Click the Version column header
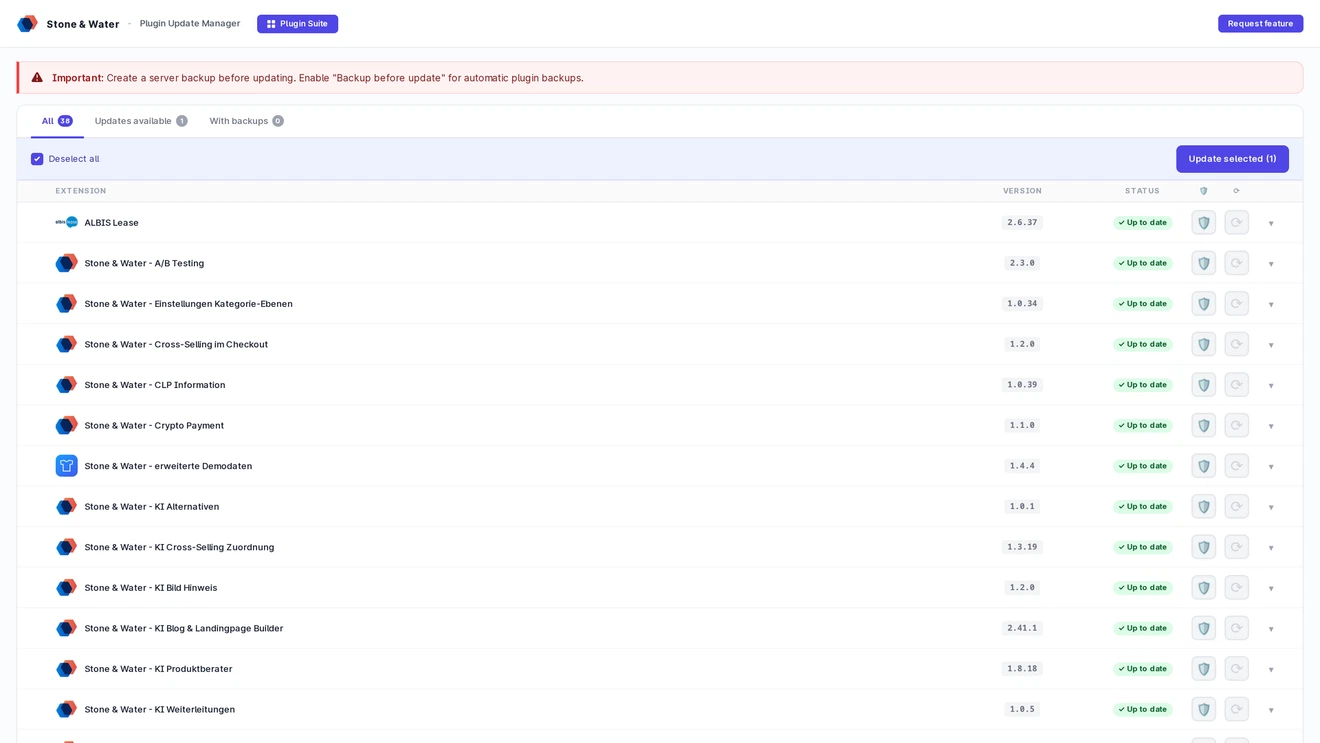 tap(1022, 191)
